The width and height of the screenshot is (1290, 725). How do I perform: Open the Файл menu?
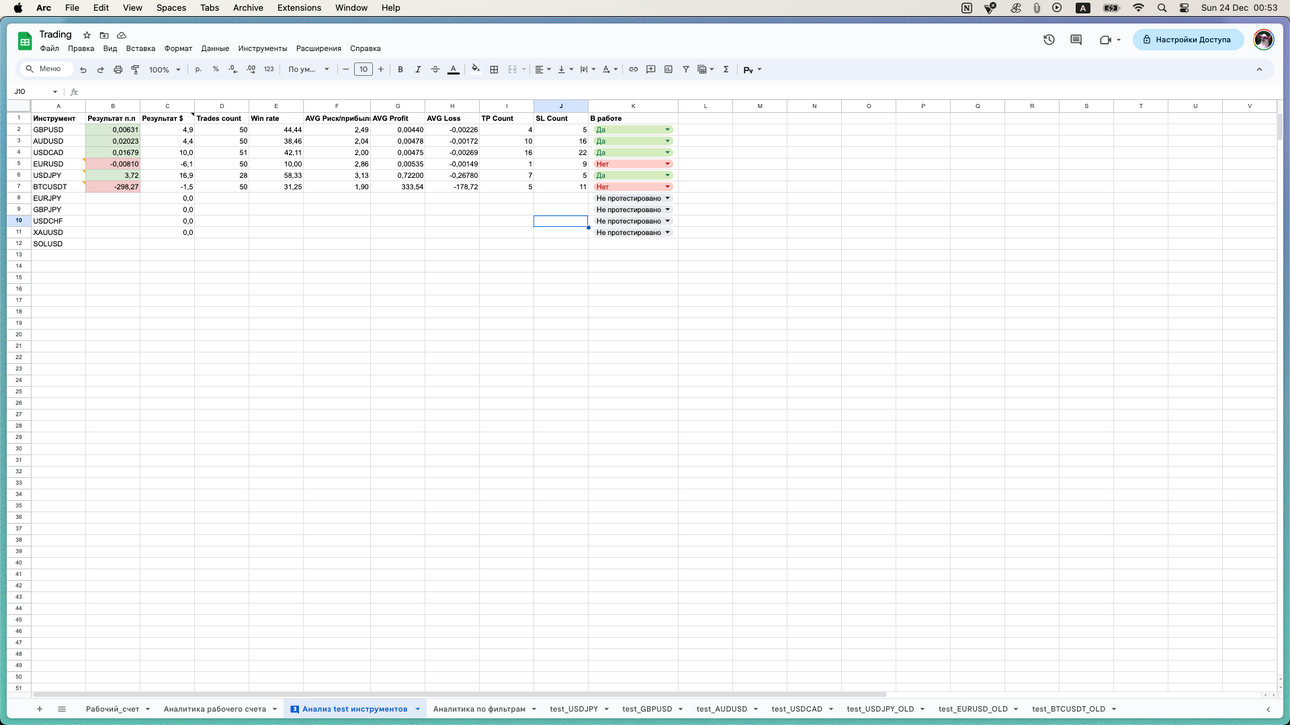tap(49, 49)
